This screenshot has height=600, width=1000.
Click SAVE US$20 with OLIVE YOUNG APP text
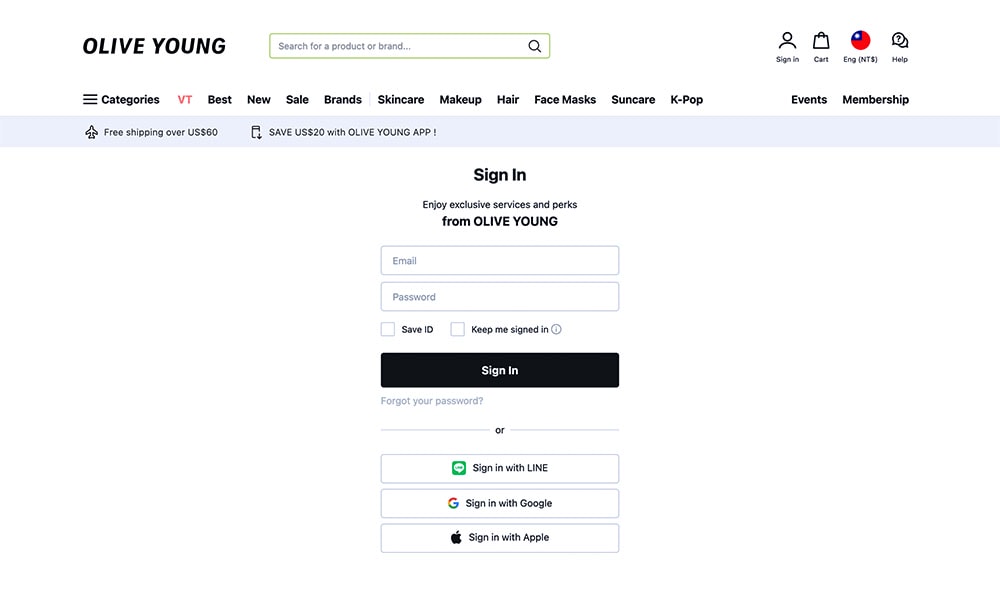click(x=353, y=132)
